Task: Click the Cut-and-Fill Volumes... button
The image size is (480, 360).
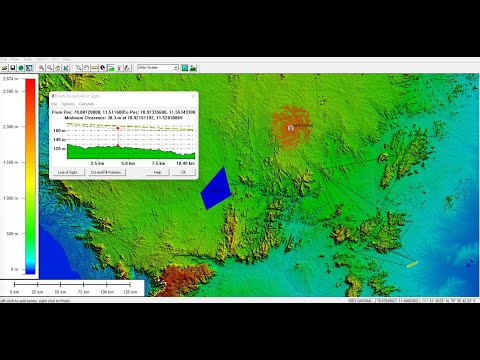Action: (107, 172)
